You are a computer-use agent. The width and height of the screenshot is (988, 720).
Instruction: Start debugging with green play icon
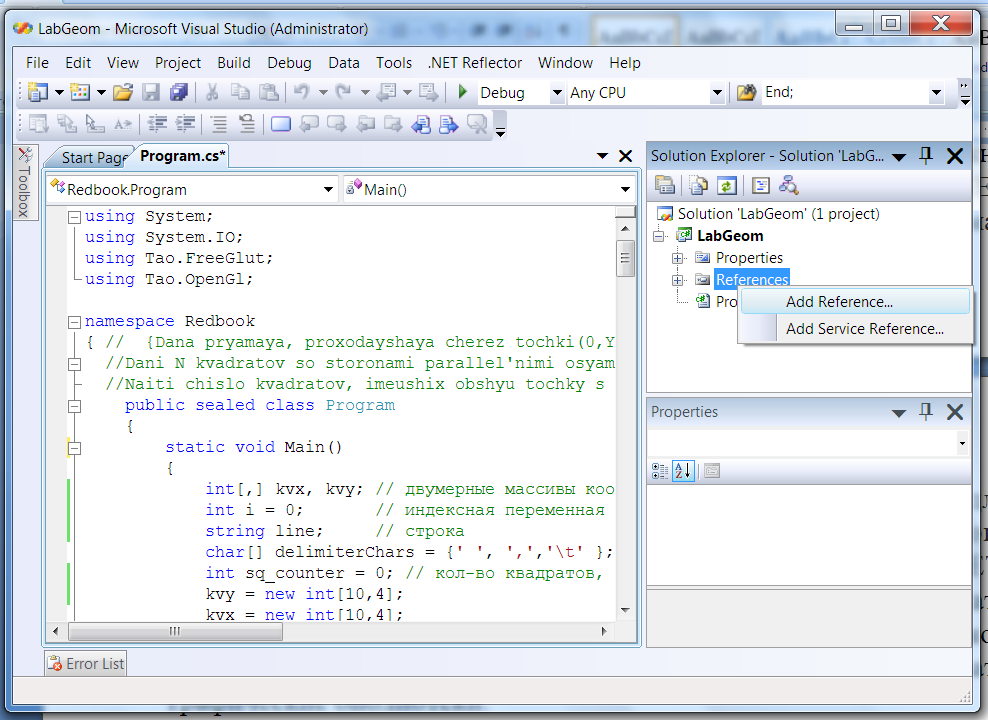pyautogui.click(x=462, y=92)
